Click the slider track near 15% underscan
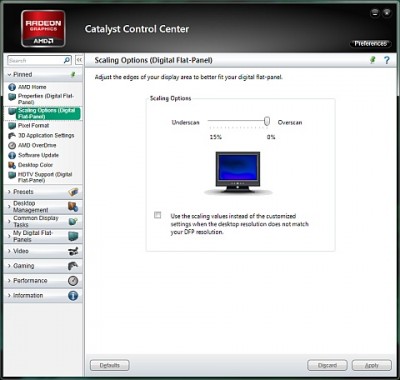This screenshot has width=400, height=380. (211, 121)
